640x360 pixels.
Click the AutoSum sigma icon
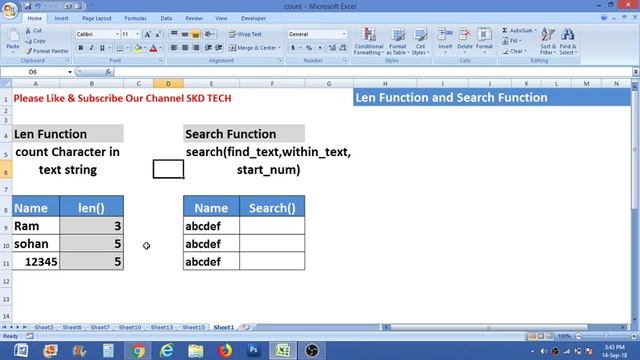tap(505, 31)
